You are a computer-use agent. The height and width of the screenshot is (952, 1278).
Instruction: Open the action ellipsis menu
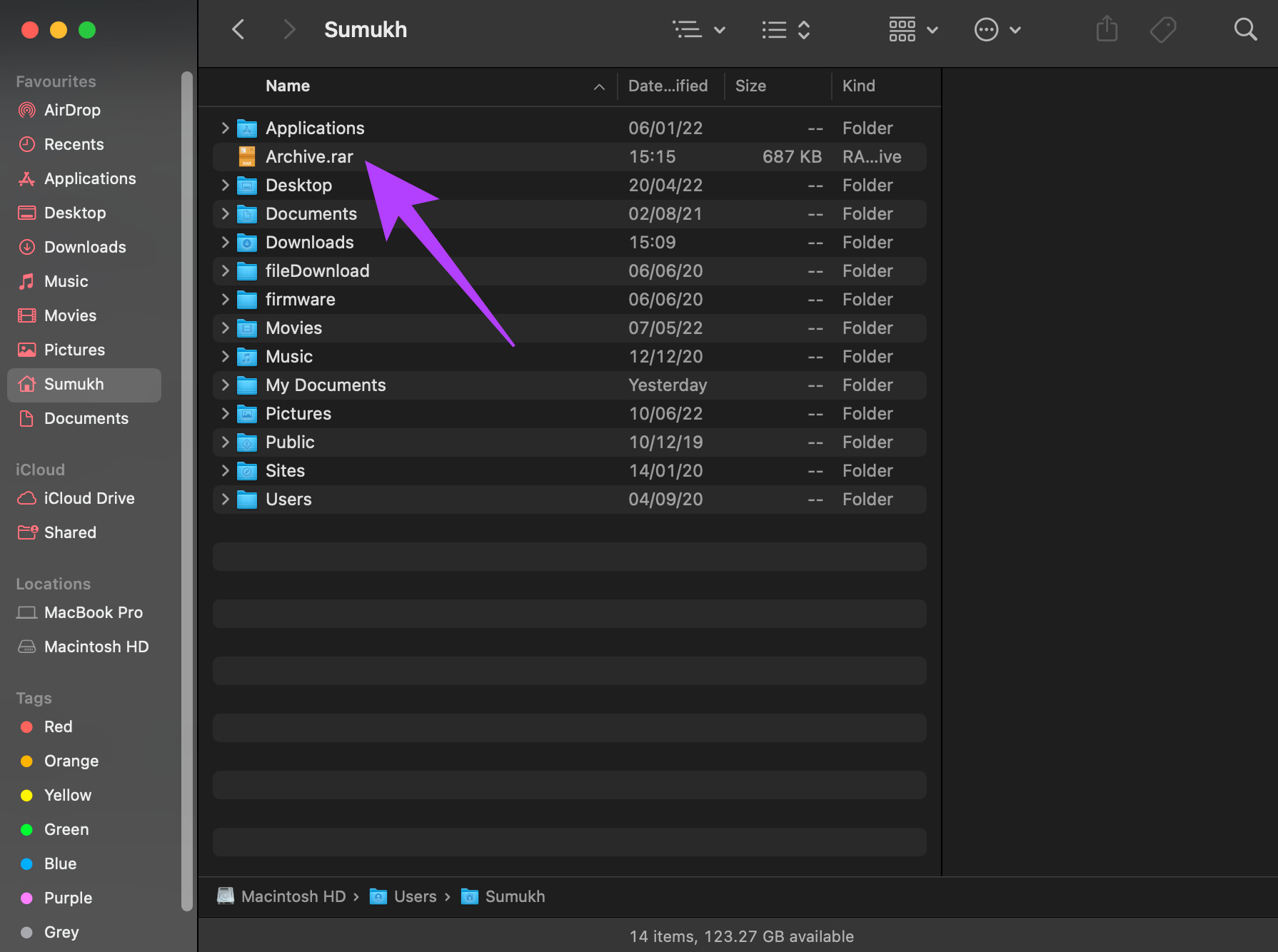coord(997,30)
